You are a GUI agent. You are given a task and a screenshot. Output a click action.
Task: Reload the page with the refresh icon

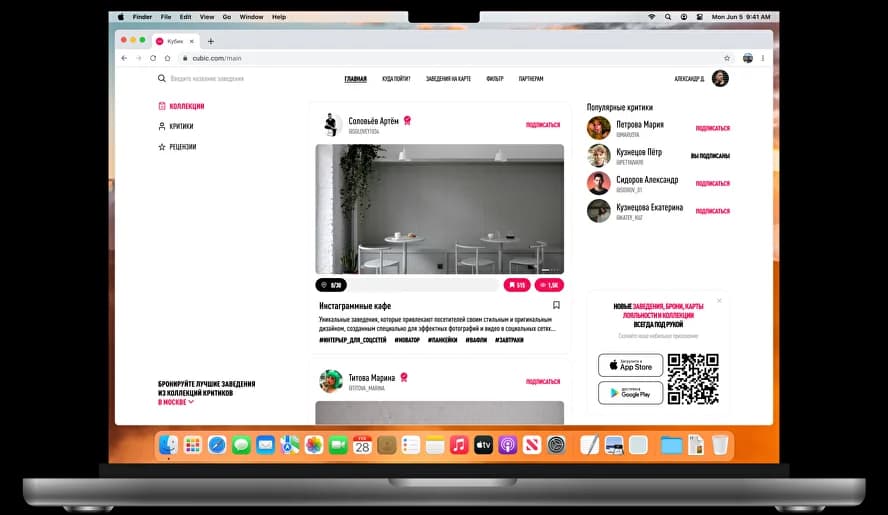tap(153, 58)
